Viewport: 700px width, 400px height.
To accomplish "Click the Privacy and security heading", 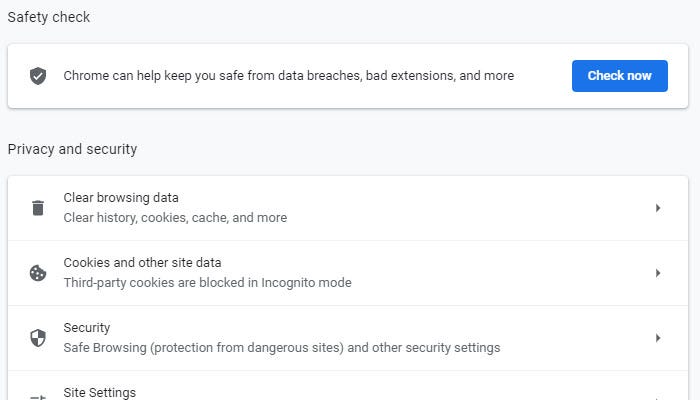I will pyautogui.click(x=72, y=149).
